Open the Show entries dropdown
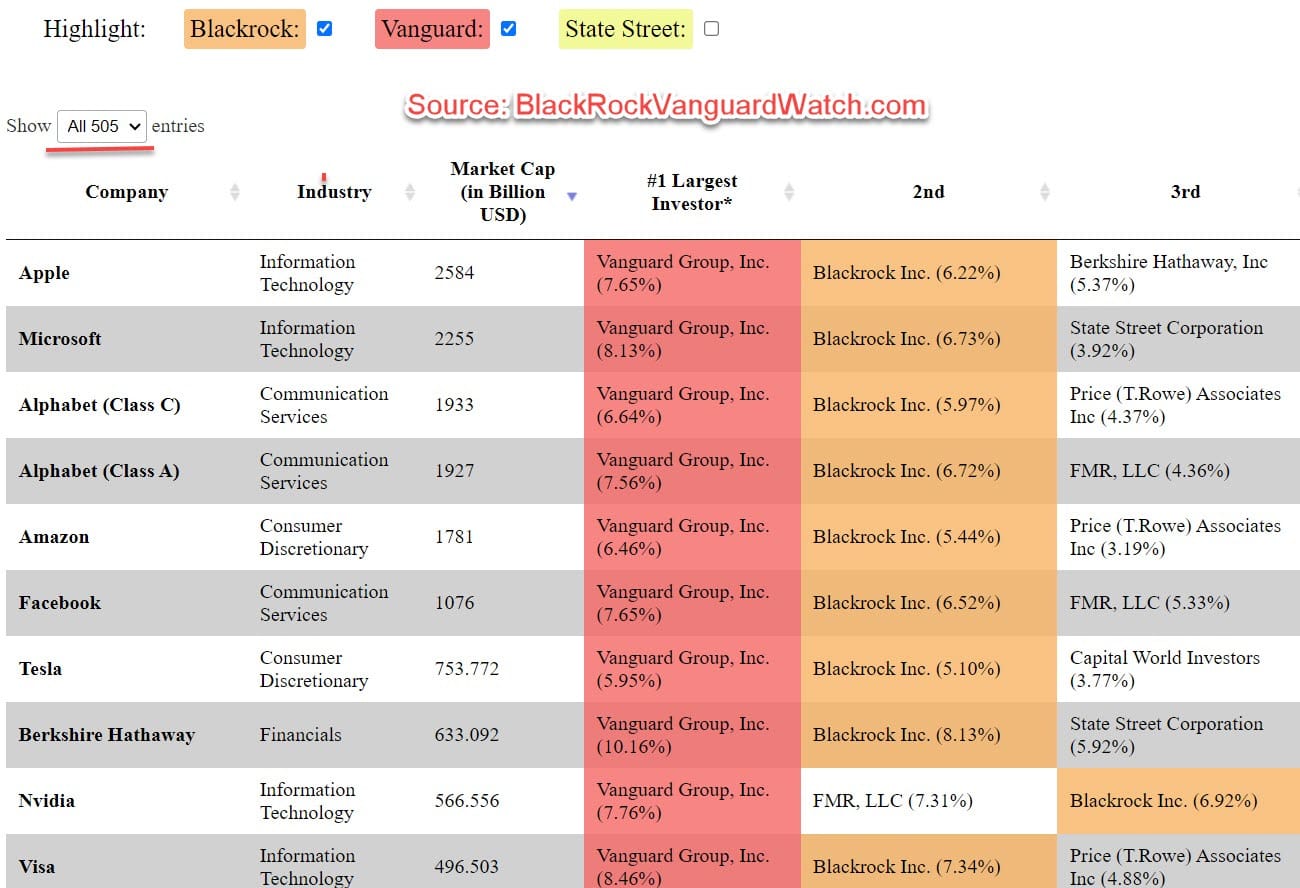1300x888 pixels. coord(102,126)
